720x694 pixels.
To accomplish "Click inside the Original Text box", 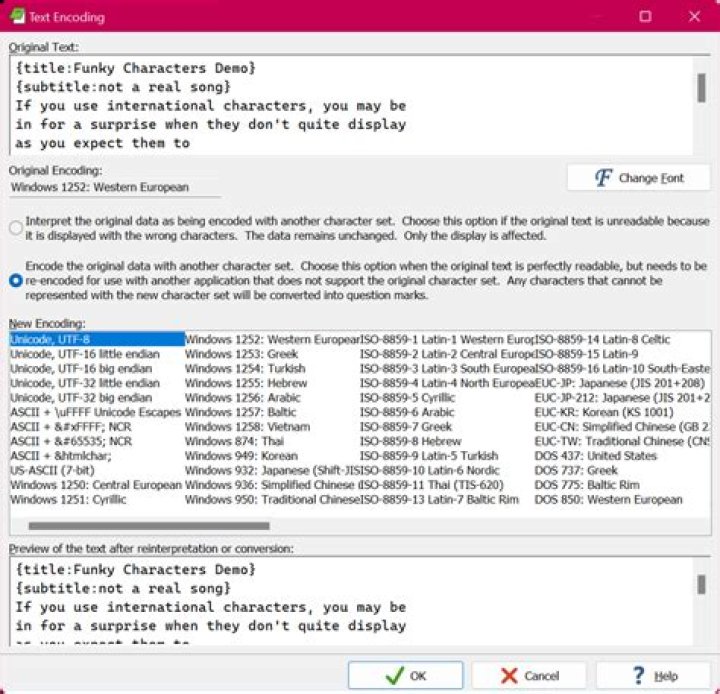I will (x=351, y=106).
